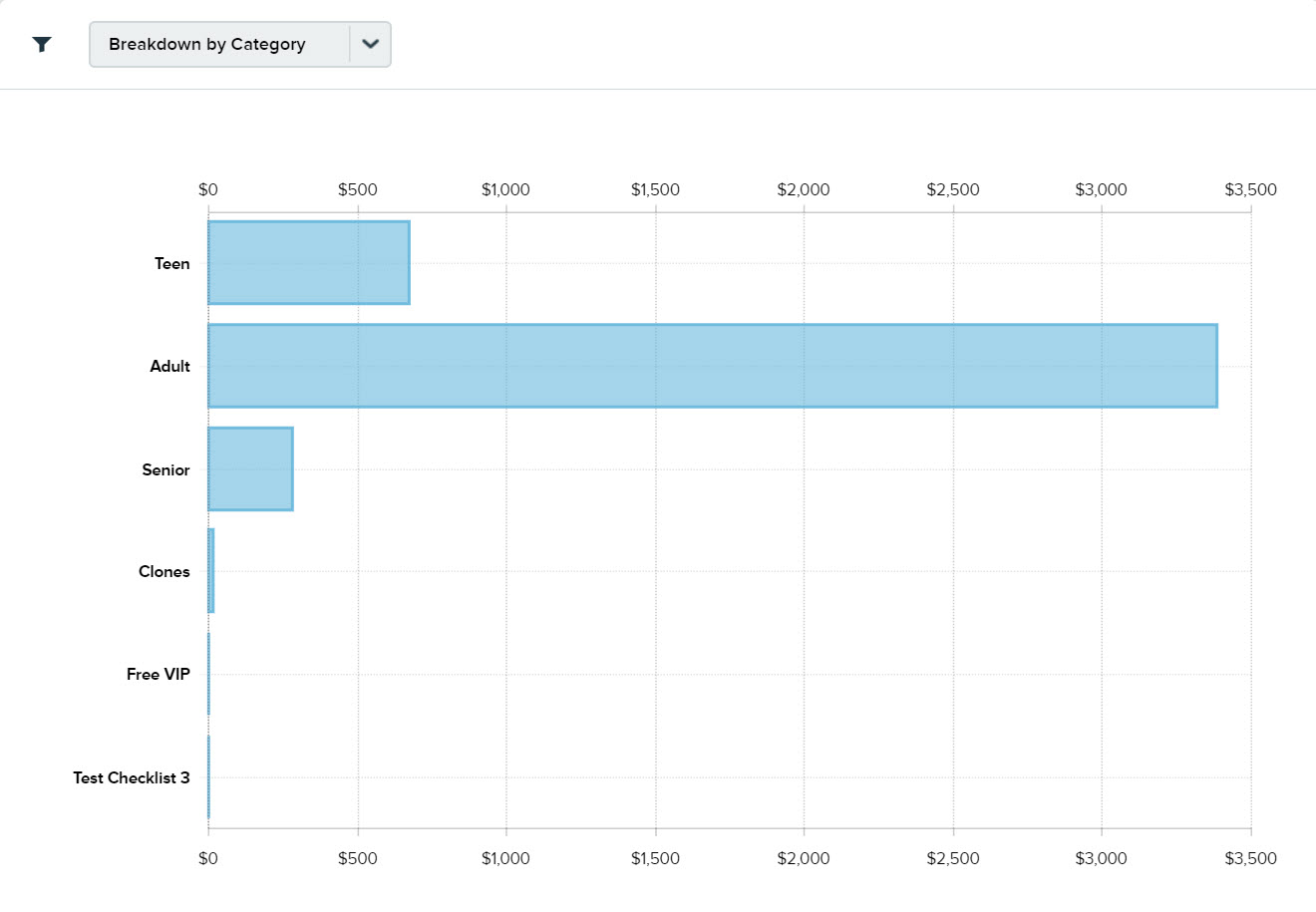Select the Adult category label
The image size is (1316, 912).
[169, 366]
